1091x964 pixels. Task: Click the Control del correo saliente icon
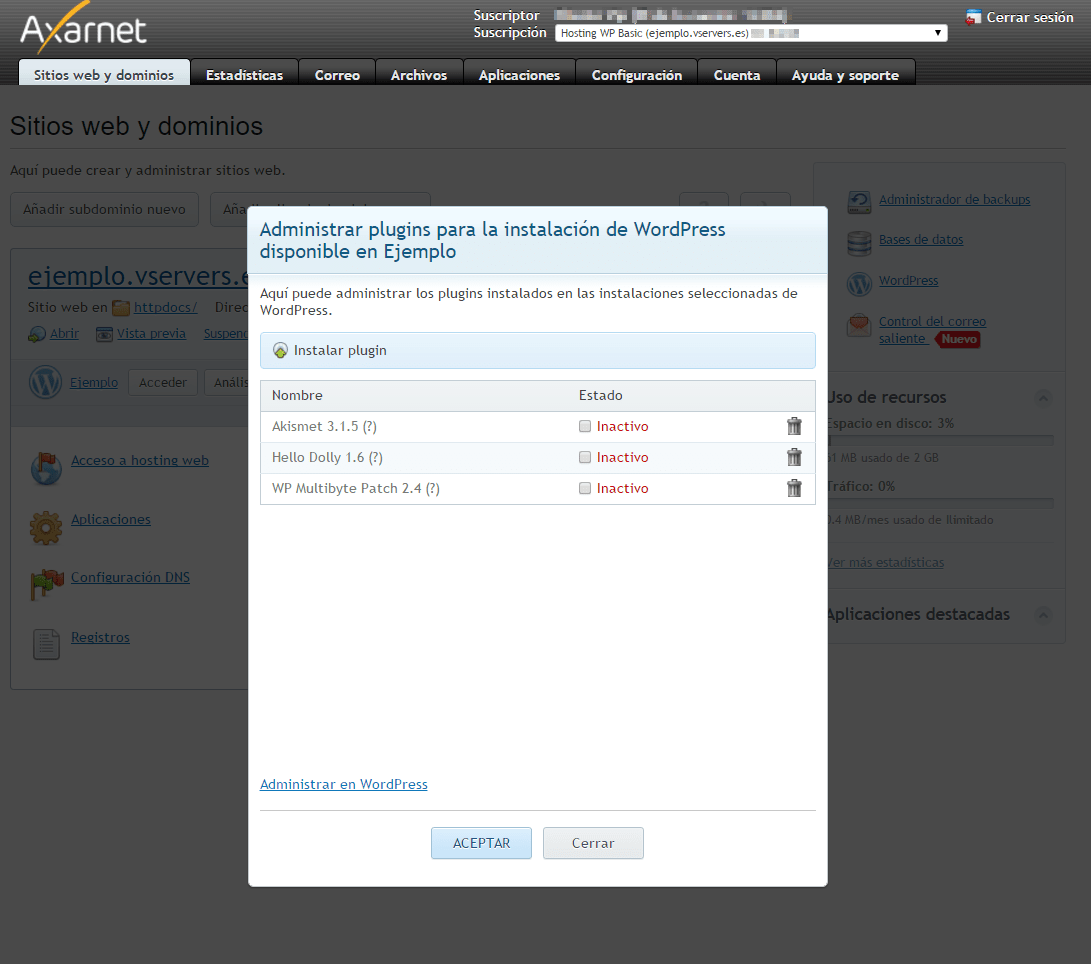(x=859, y=325)
